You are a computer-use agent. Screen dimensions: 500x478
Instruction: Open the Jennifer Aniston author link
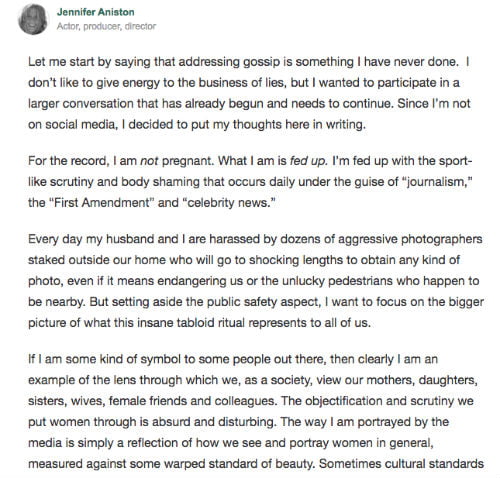pyautogui.click(x=96, y=12)
